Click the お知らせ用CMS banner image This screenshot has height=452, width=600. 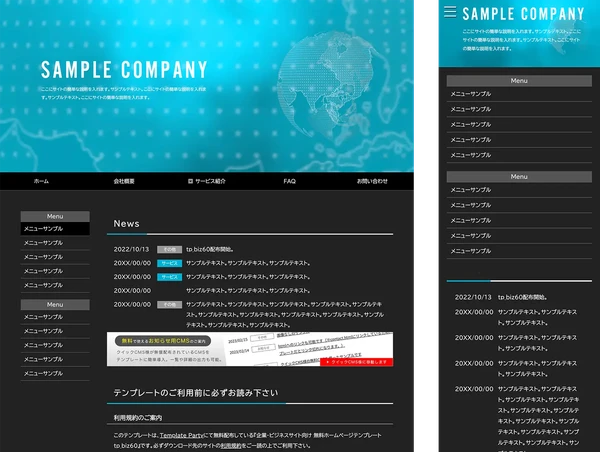click(x=250, y=350)
